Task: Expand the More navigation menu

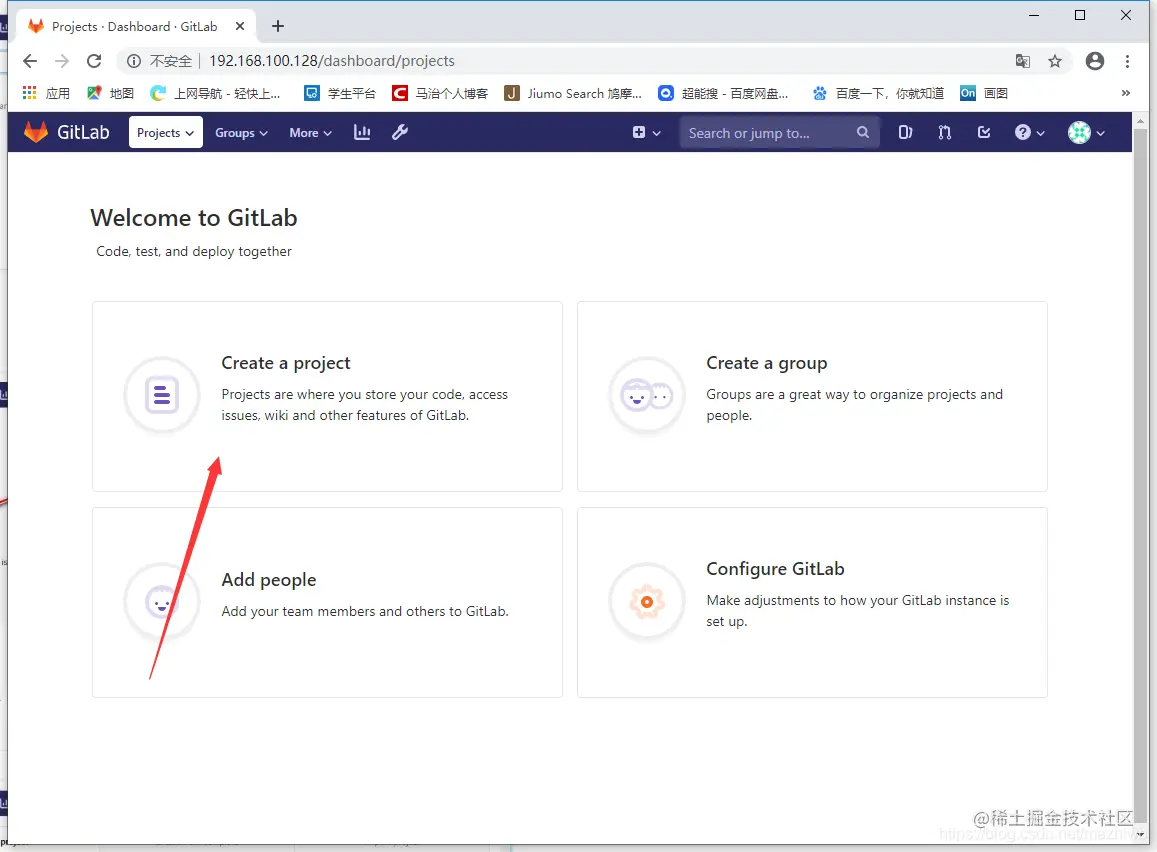Action: pos(310,133)
